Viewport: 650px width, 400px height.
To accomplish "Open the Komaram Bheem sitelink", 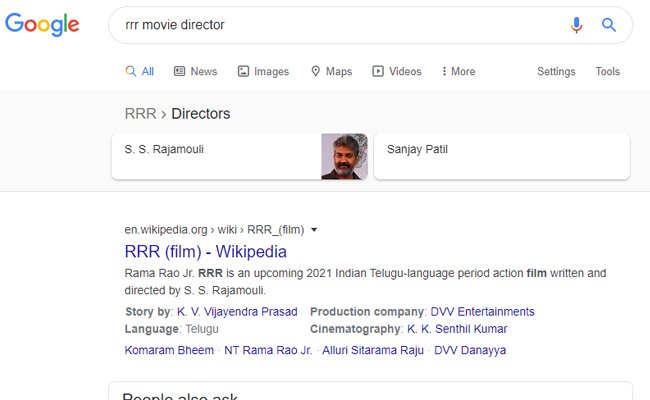I will [x=169, y=350].
